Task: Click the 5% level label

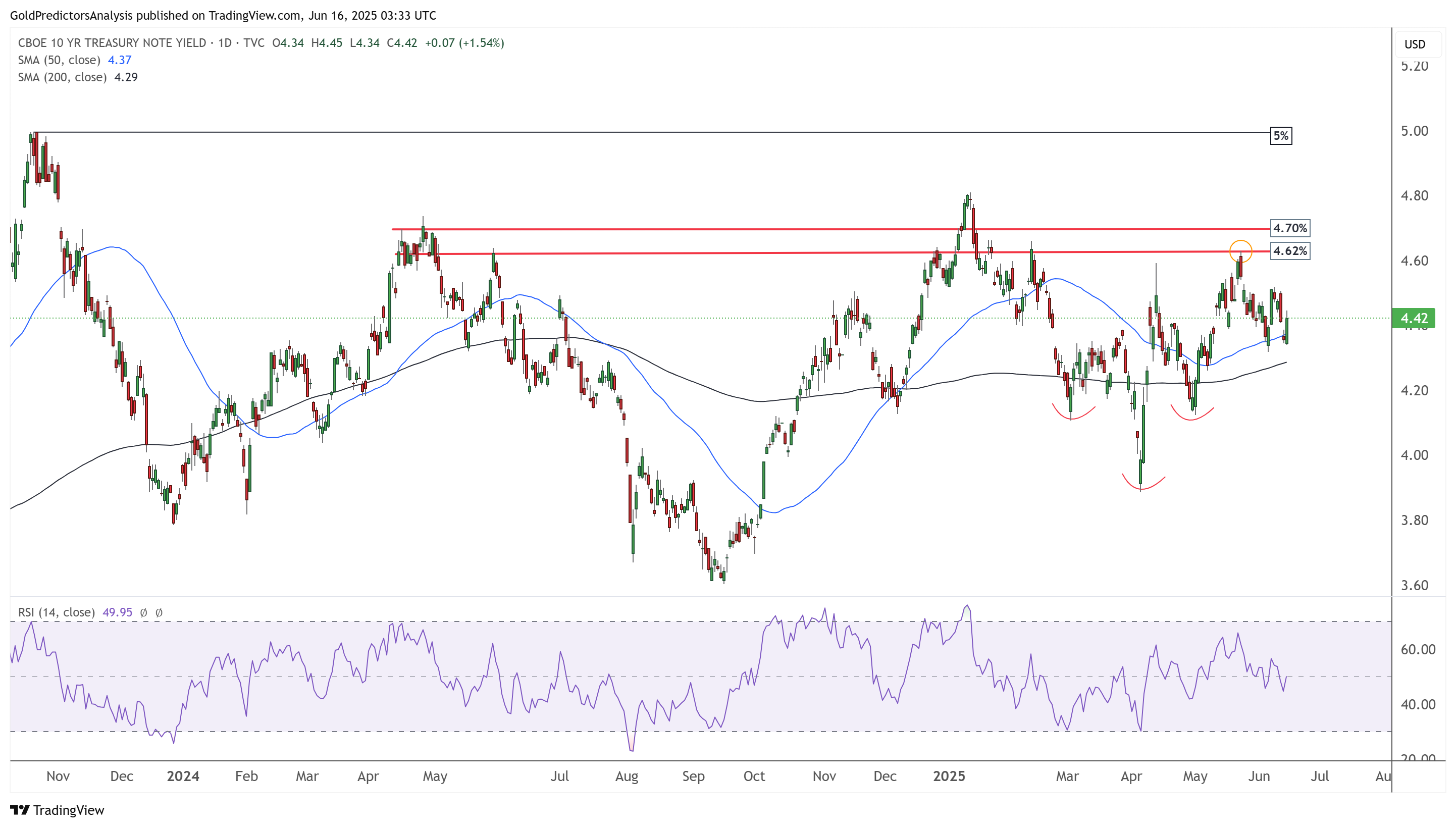Action: (x=1281, y=136)
